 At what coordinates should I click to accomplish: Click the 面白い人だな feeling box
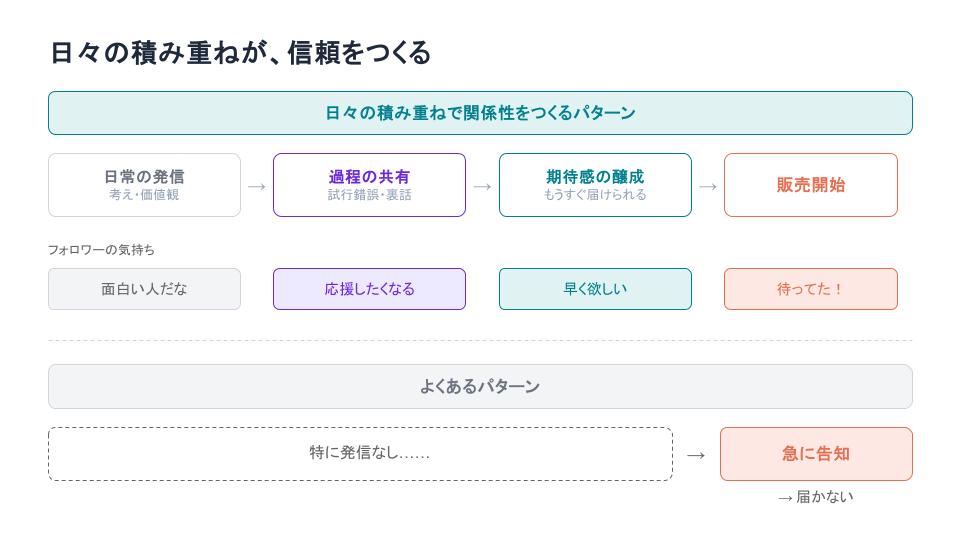[144, 289]
